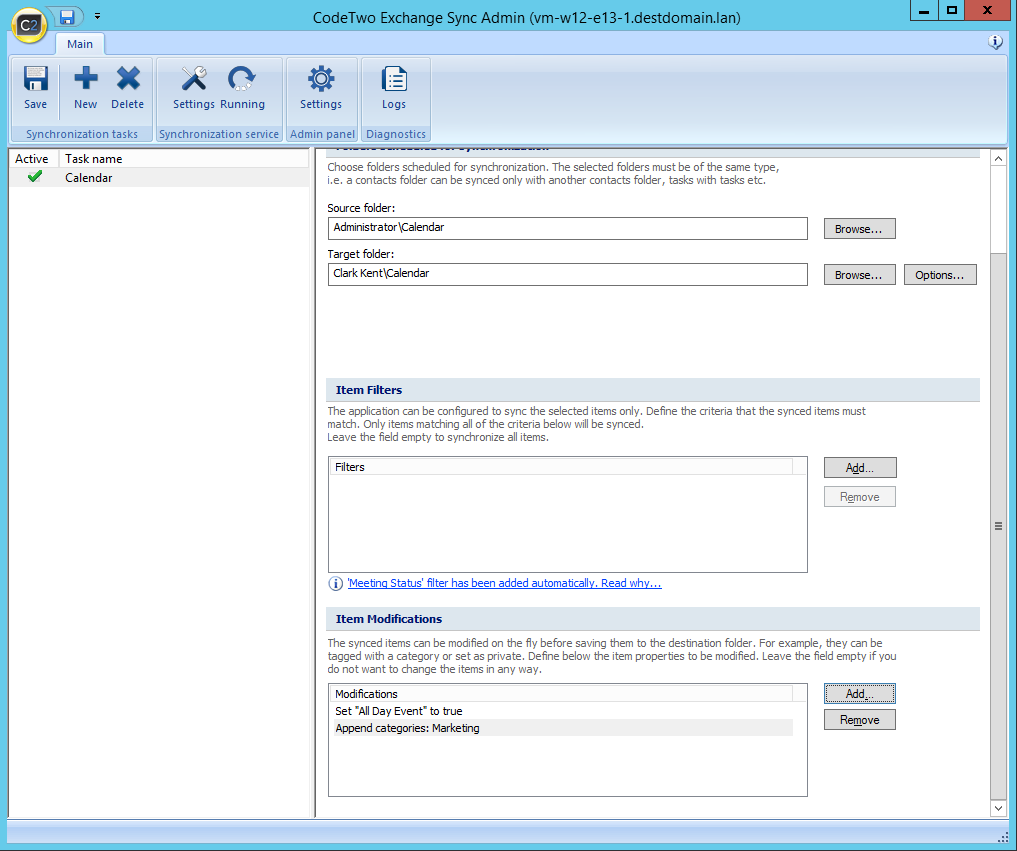Click the Task name column header
The image size is (1017, 851).
[184, 158]
